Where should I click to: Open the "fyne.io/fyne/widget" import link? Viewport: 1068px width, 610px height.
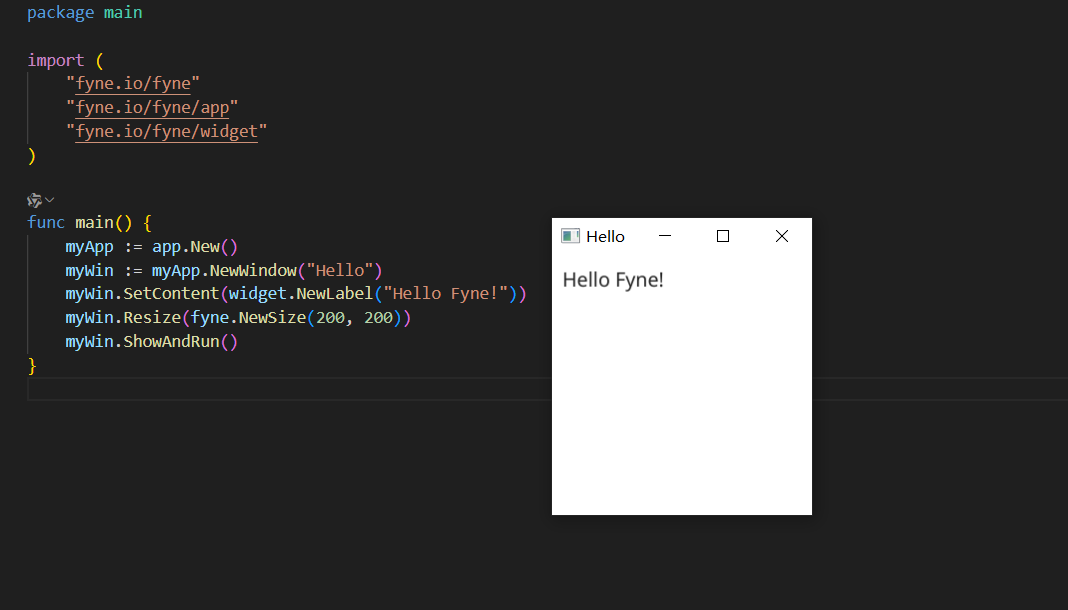pyautogui.click(x=166, y=132)
